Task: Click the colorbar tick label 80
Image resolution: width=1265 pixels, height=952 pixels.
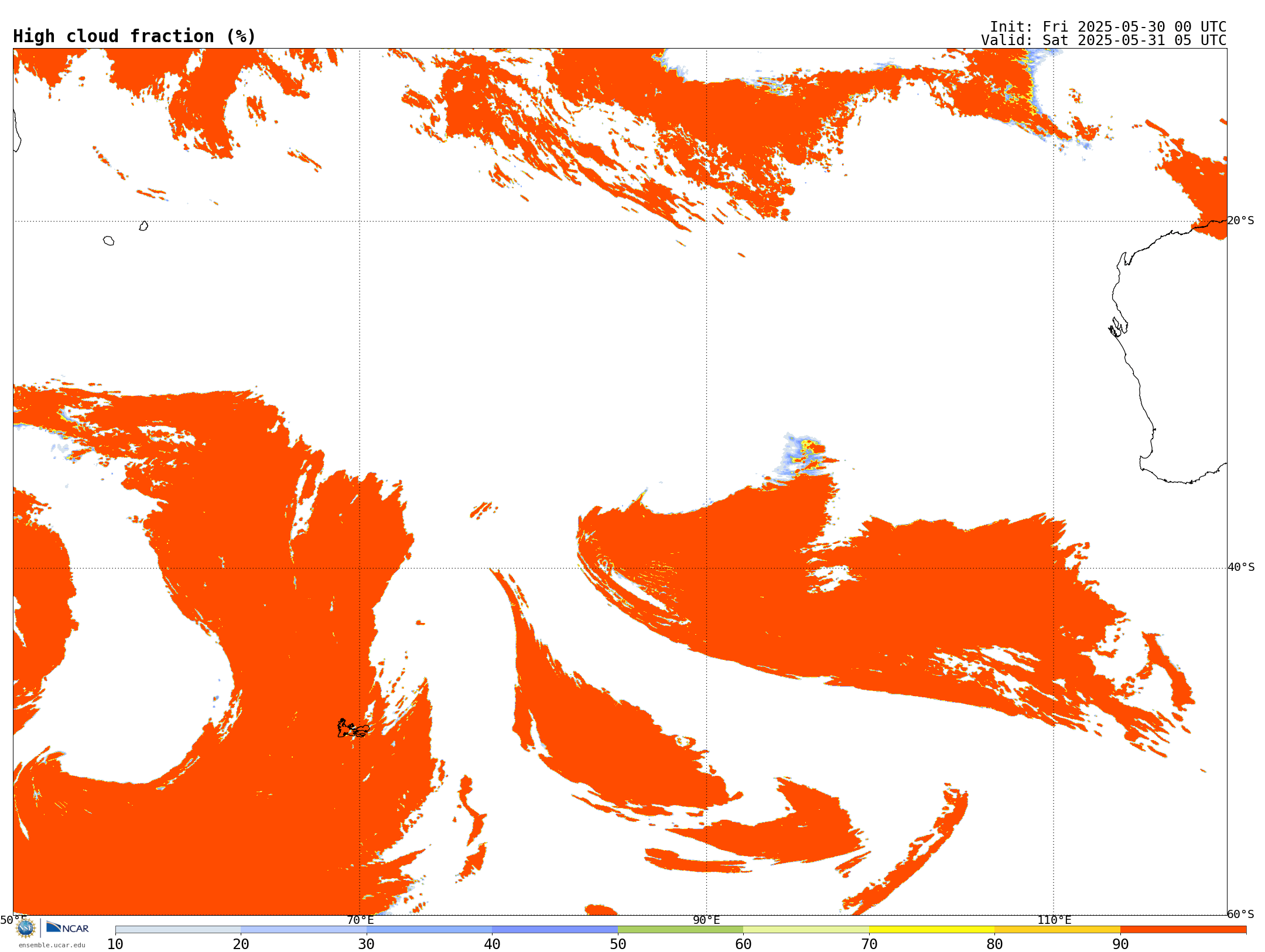Action: point(994,944)
